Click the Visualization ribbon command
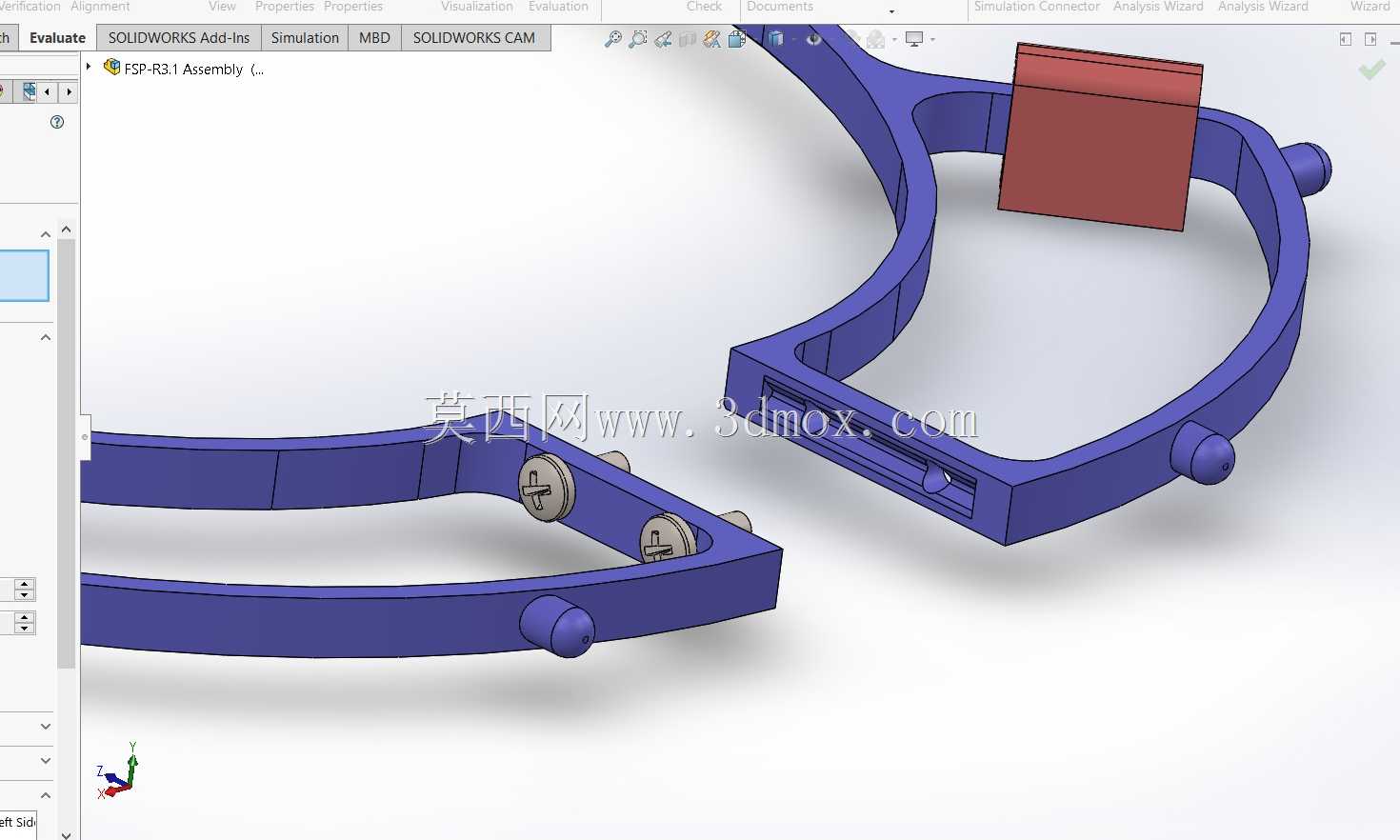Viewport: 1400px width, 840px height. point(477,7)
